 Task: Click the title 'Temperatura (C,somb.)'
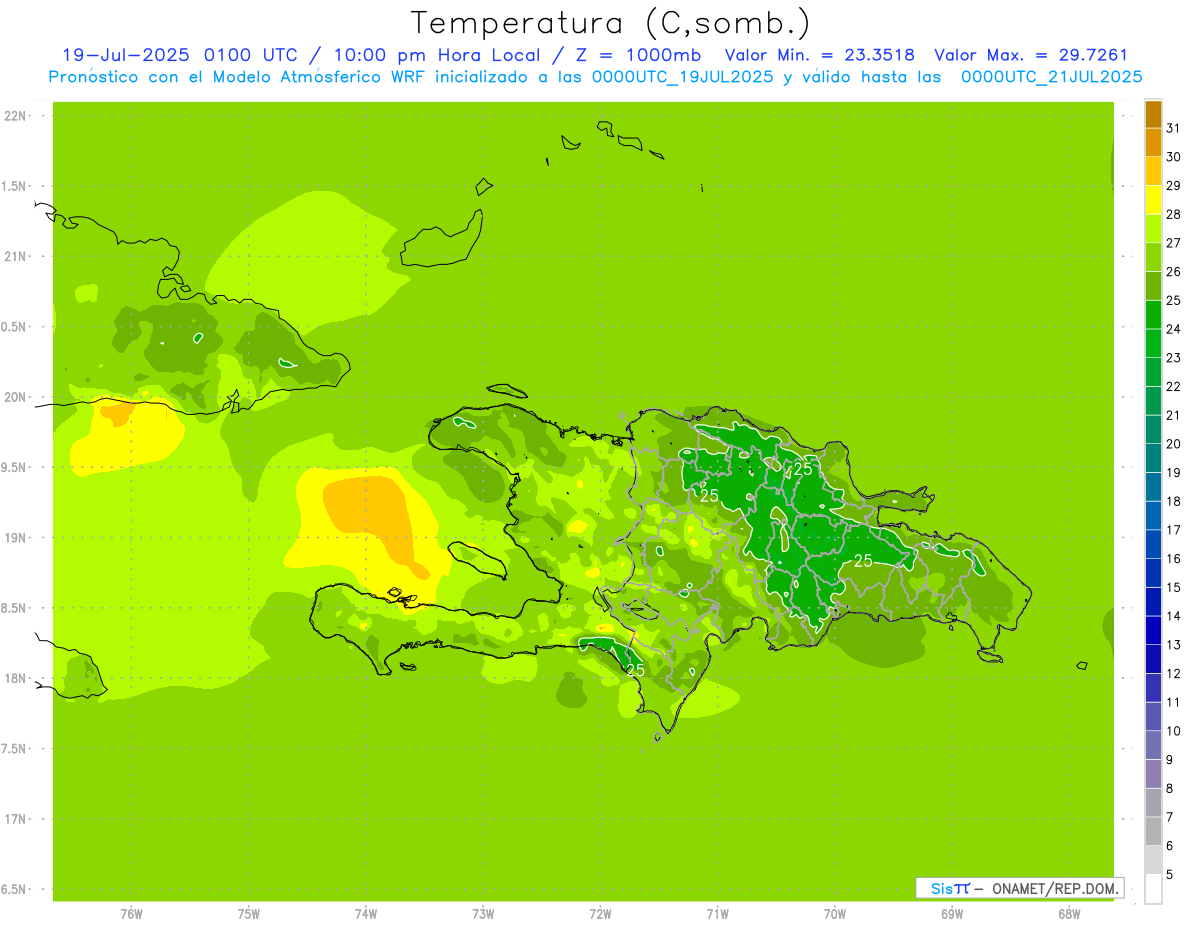tap(611, 24)
